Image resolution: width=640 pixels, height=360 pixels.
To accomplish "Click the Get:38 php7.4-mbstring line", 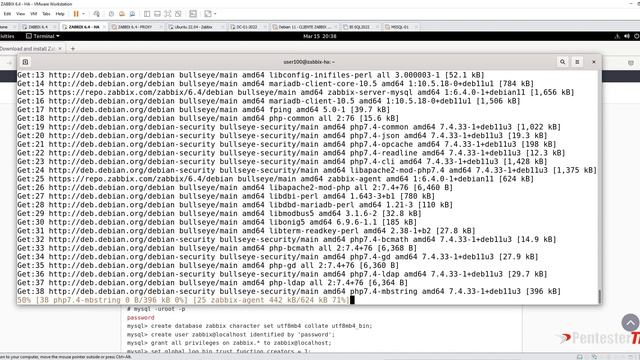I will pos(289,291).
